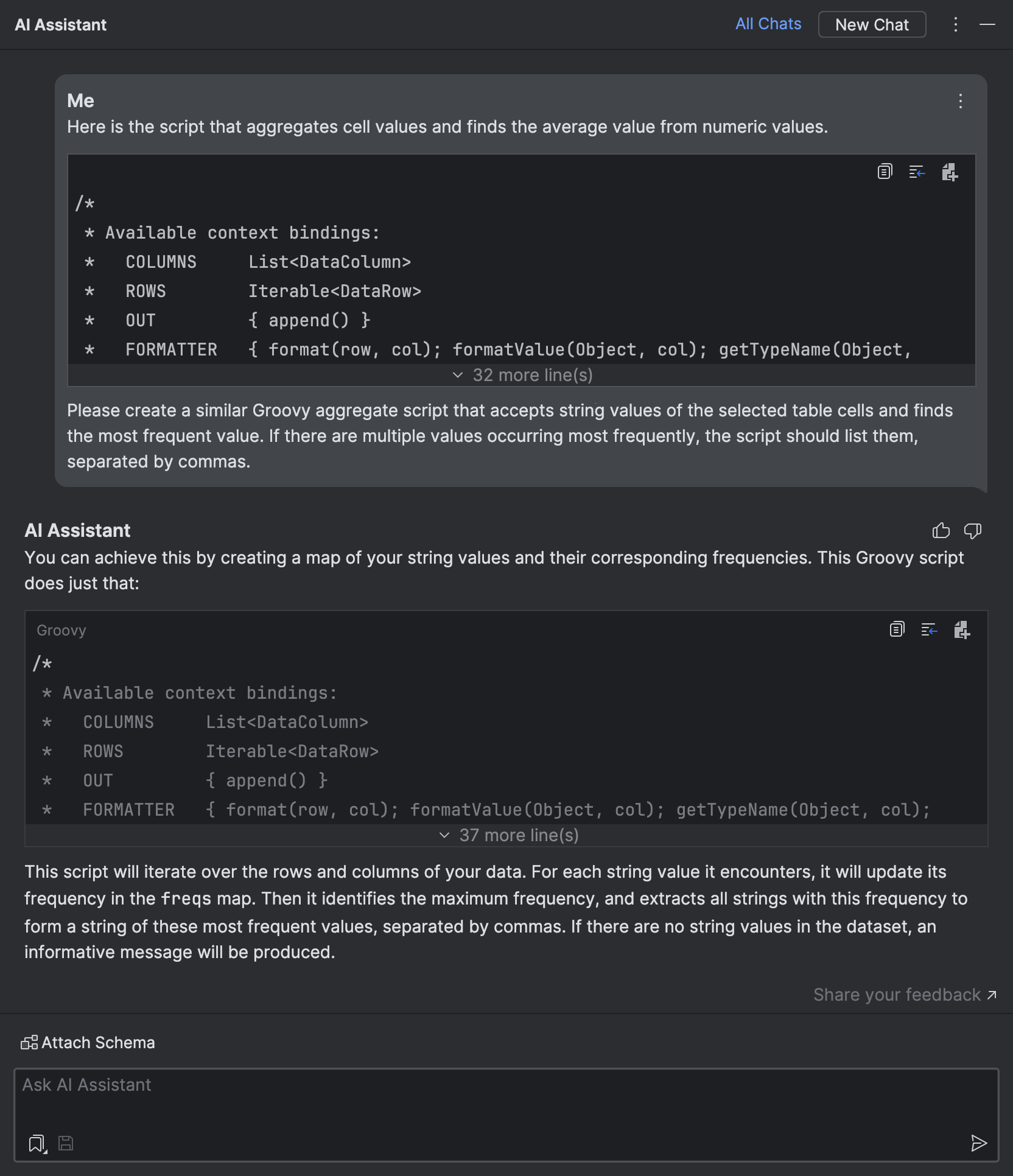Switch to the All Chats view
Viewport: 1013px width, 1176px height.
[x=768, y=24]
